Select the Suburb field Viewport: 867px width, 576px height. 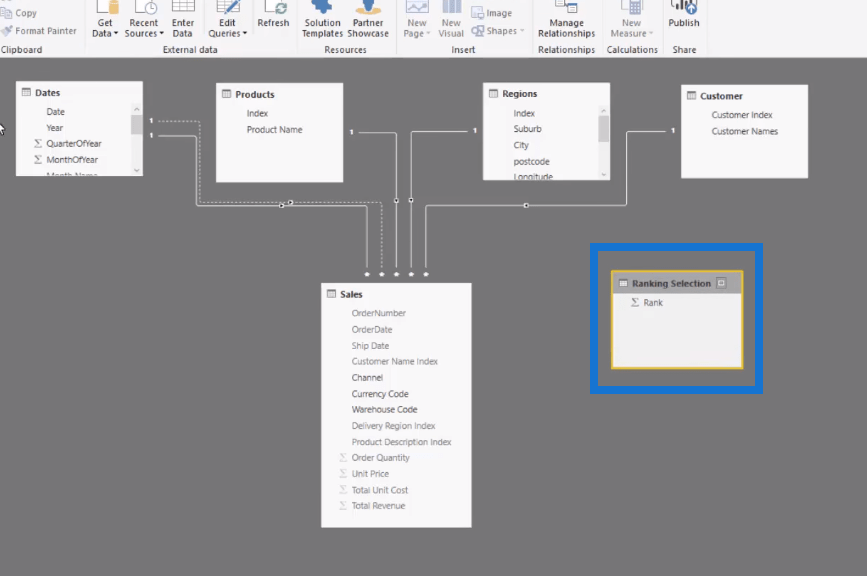(527, 129)
